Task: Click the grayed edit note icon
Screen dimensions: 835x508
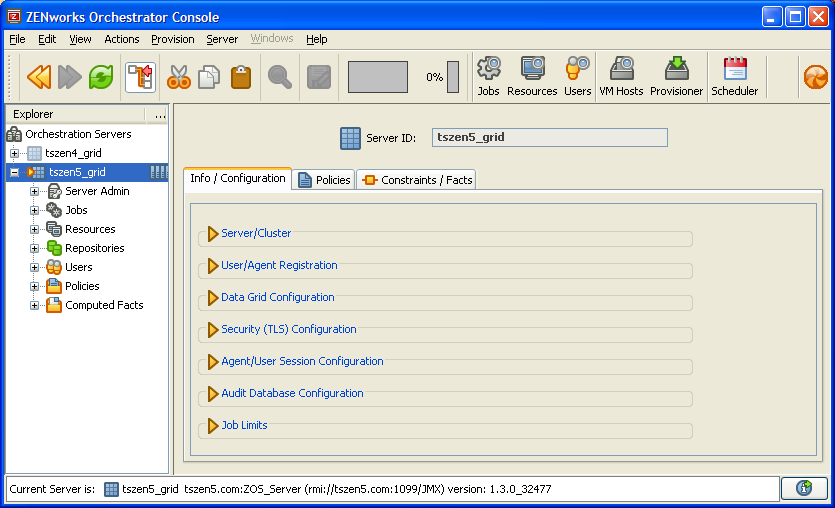Action: 319,77
